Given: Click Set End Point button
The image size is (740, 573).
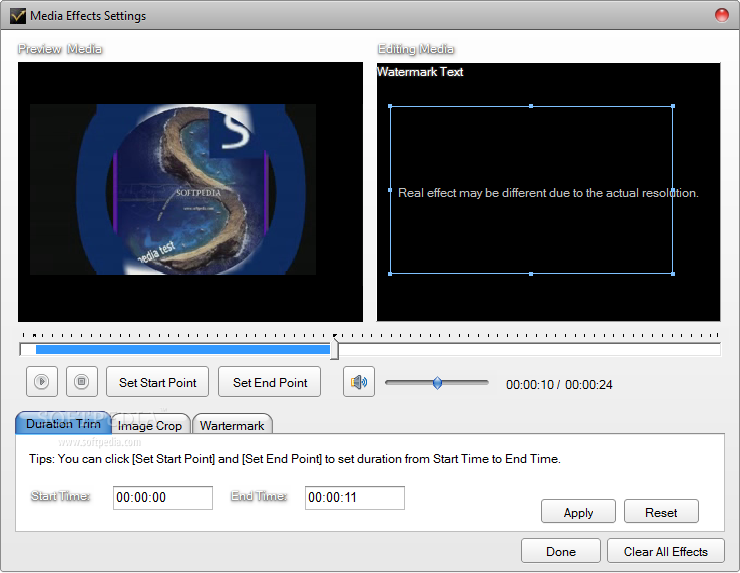Looking at the screenshot, I should point(269,382).
